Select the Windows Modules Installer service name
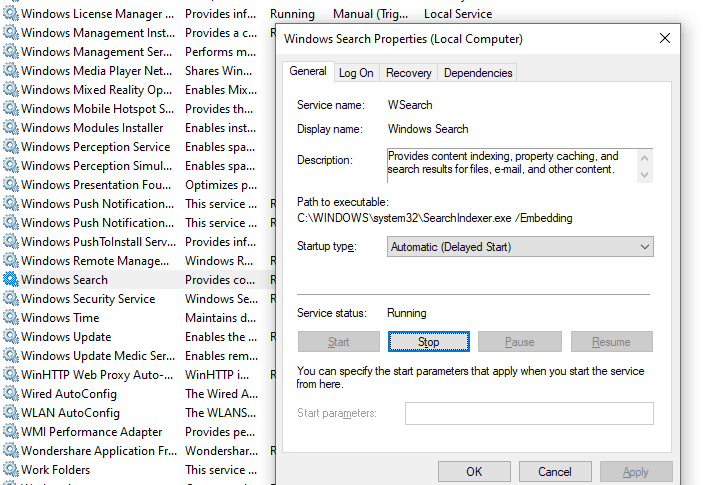Screen dimensions: 712x485 (x=92, y=128)
